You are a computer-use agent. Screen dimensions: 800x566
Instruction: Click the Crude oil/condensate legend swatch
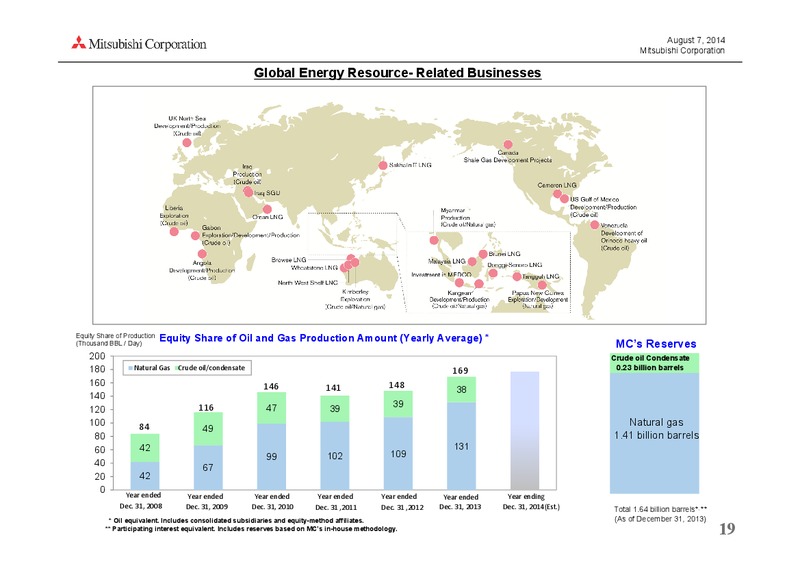[176, 368]
